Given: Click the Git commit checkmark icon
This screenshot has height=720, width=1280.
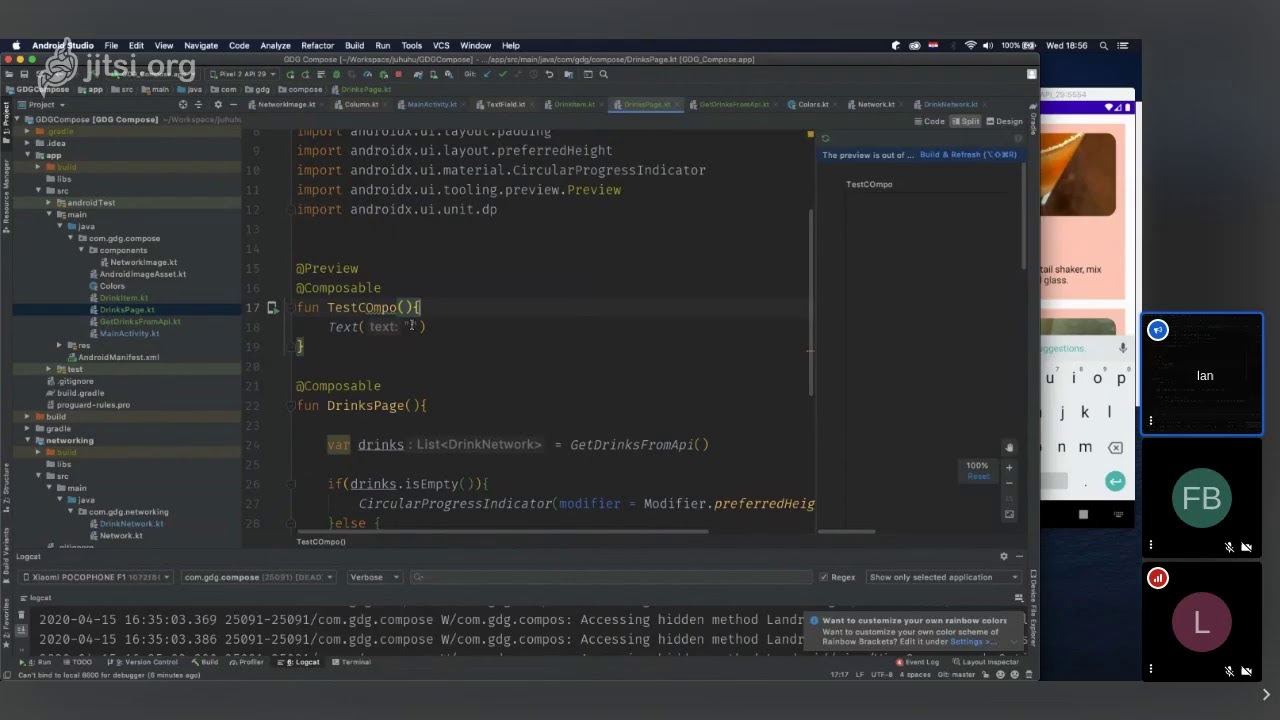Looking at the screenshot, I should click(x=502, y=74).
